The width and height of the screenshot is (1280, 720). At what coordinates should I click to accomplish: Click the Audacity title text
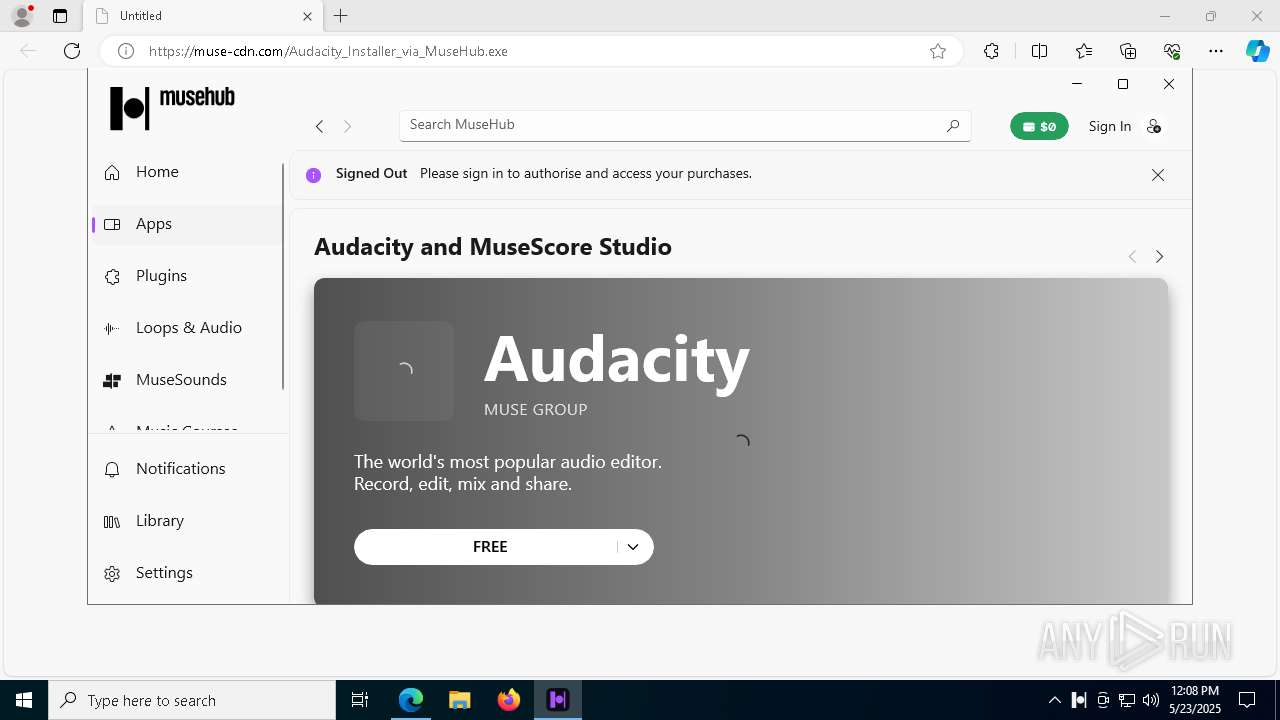(x=617, y=358)
